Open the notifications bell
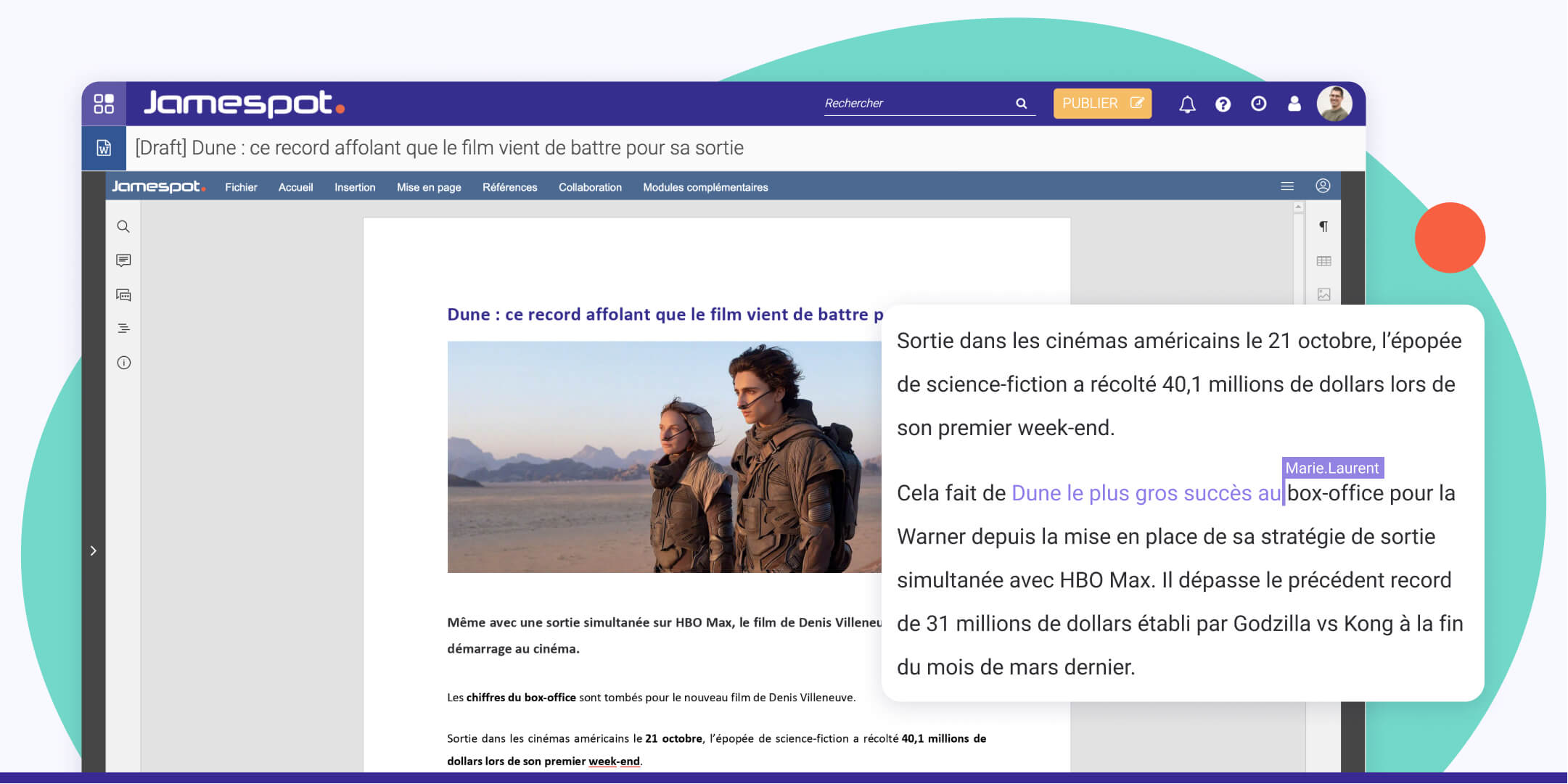Screen dimensions: 1568x784 (x=1187, y=104)
